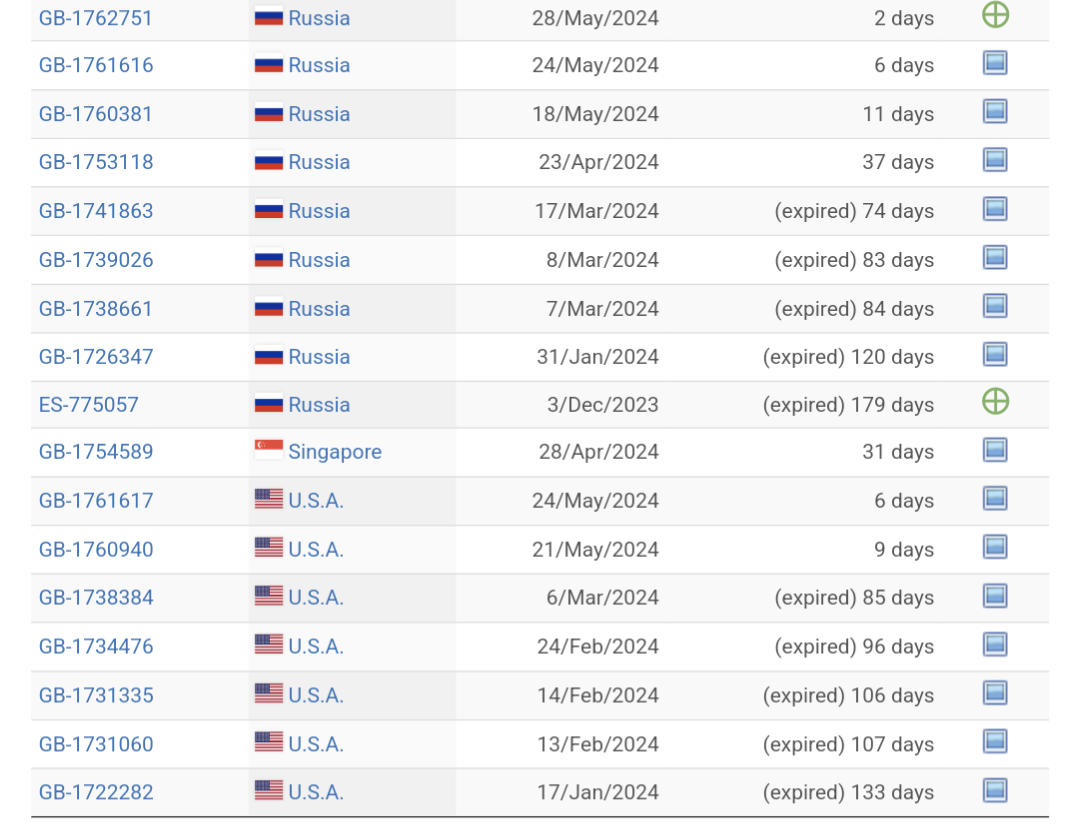Click picture icon in GB-1739026 row

coord(995,258)
